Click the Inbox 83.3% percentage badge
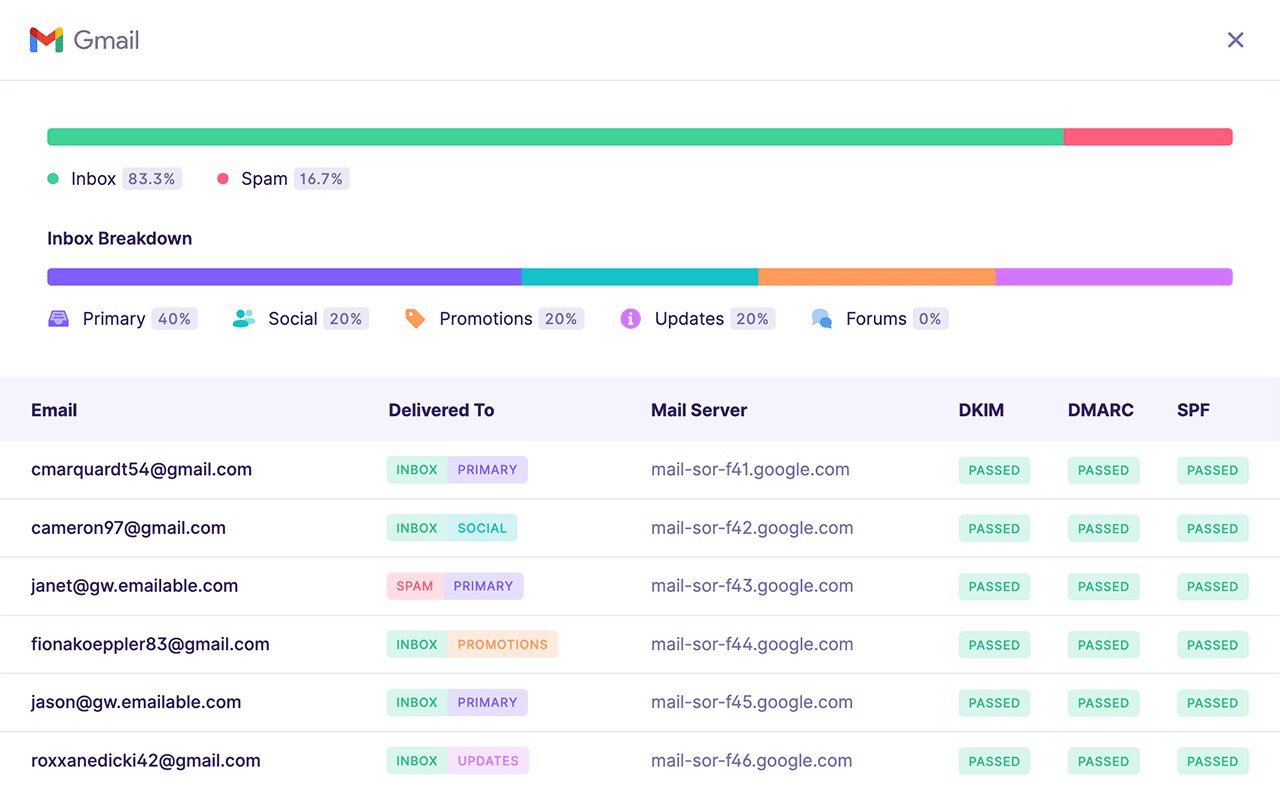Viewport: 1280px width, 789px height. tap(152, 179)
